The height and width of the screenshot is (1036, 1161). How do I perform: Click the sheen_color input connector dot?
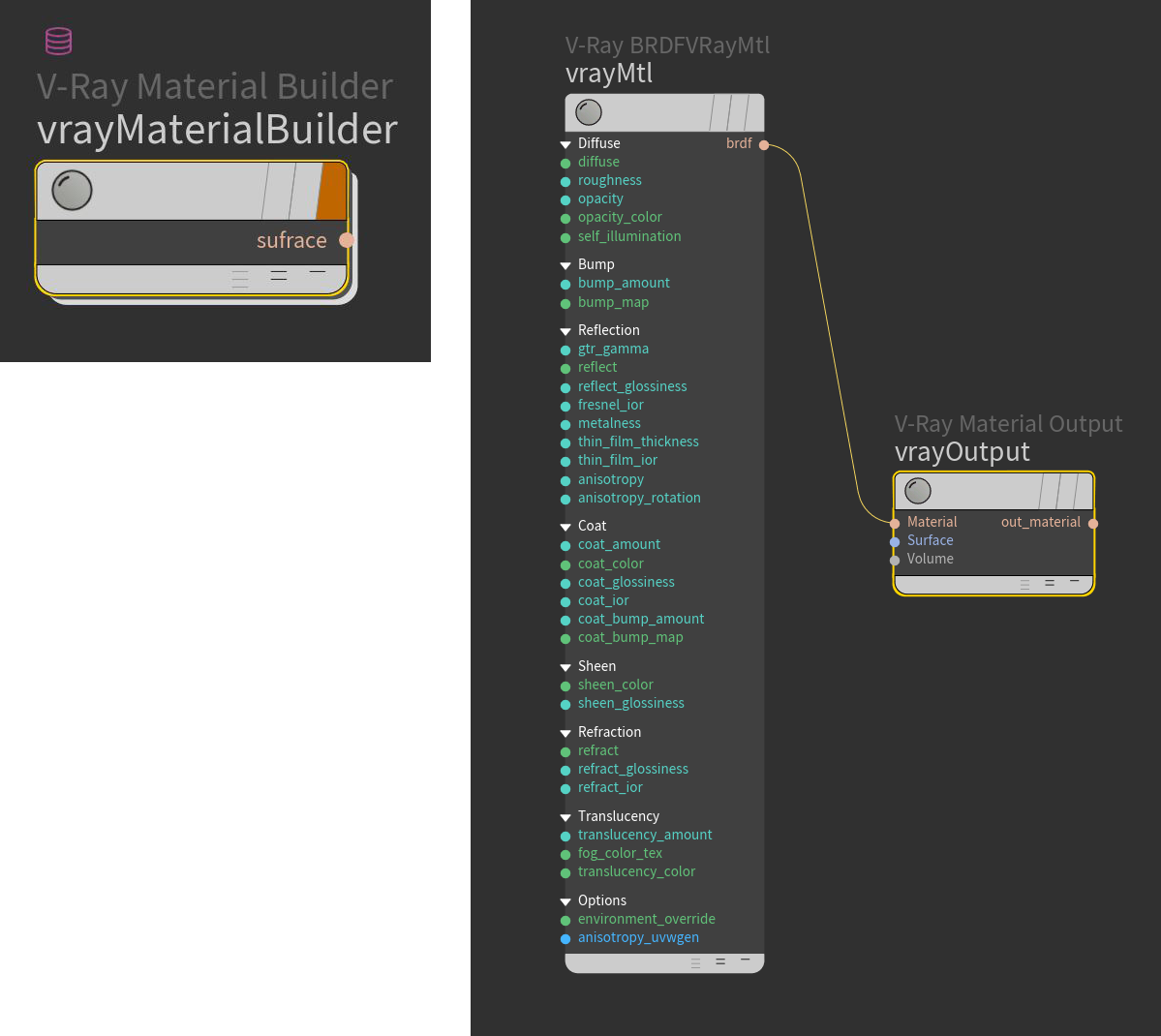point(565,686)
